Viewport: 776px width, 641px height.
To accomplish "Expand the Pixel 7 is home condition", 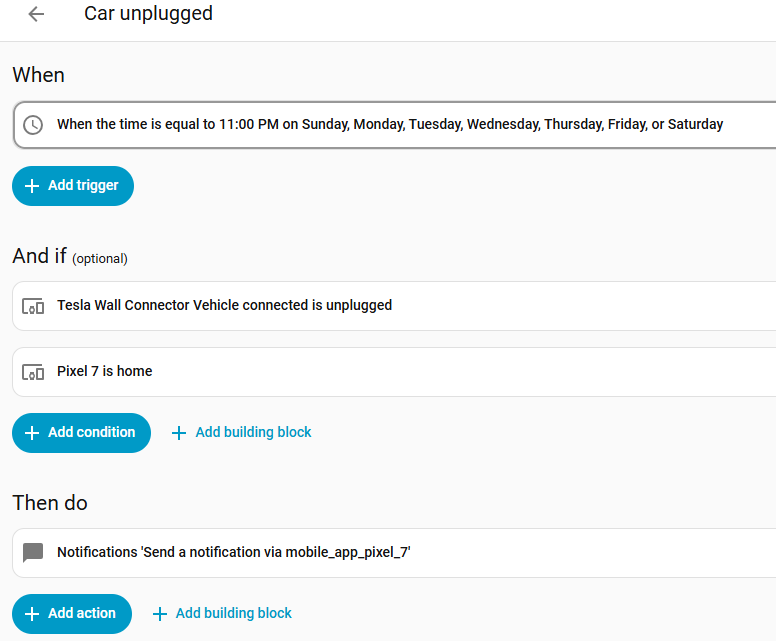I will coord(400,372).
